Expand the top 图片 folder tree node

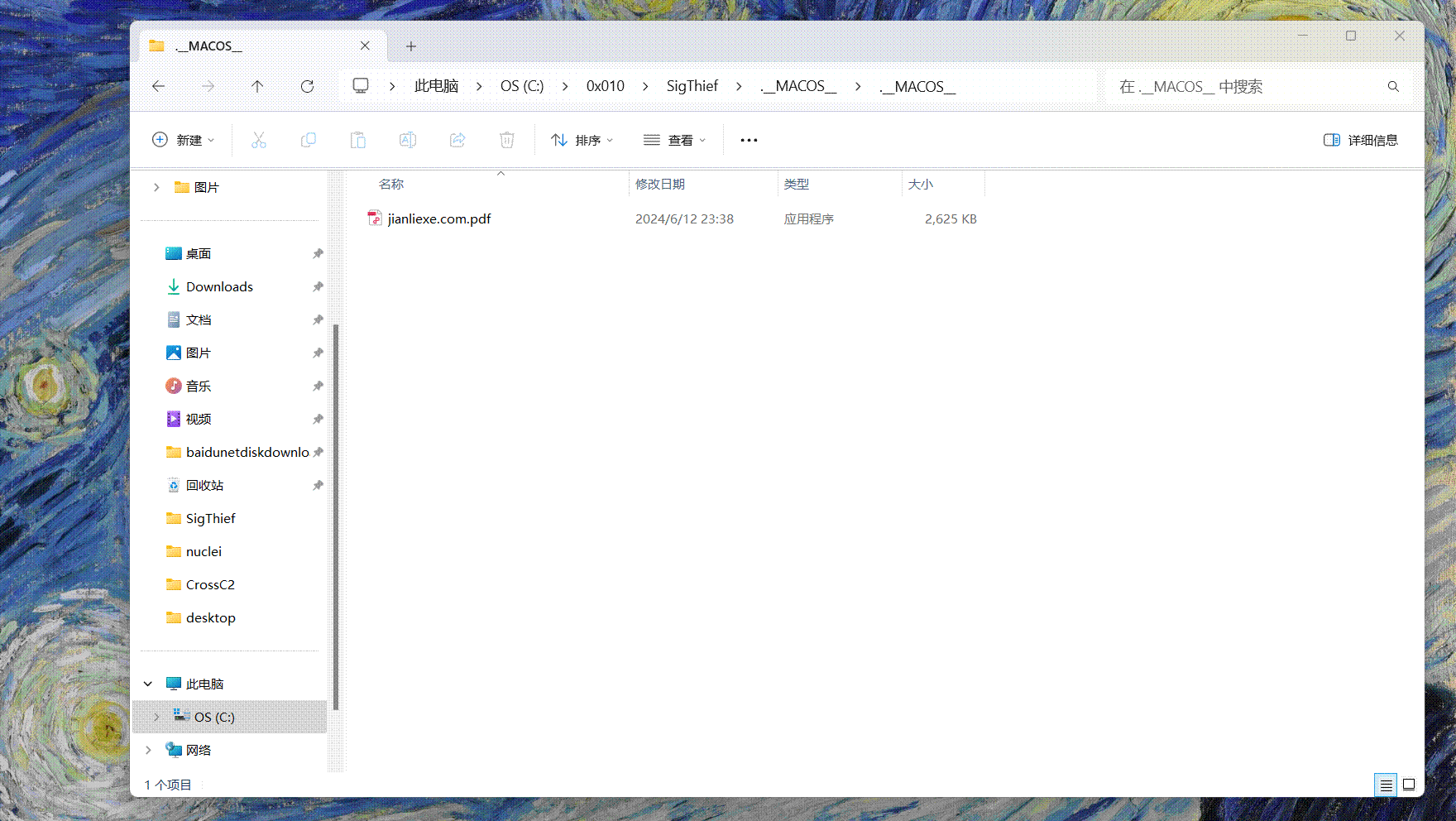click(156, 187)
